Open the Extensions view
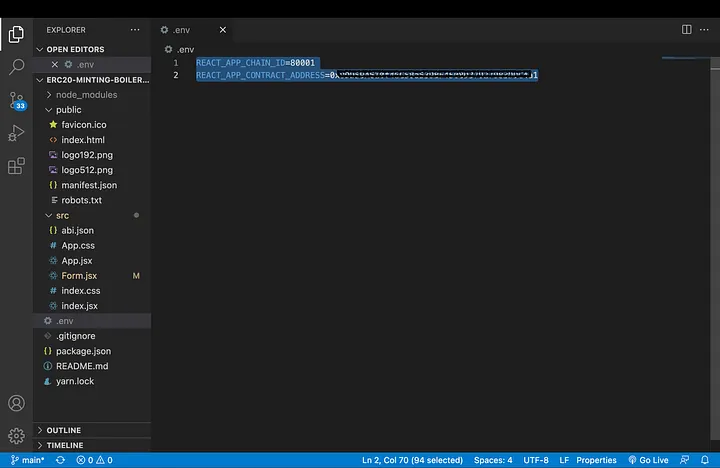 click(x=16, y=166)
